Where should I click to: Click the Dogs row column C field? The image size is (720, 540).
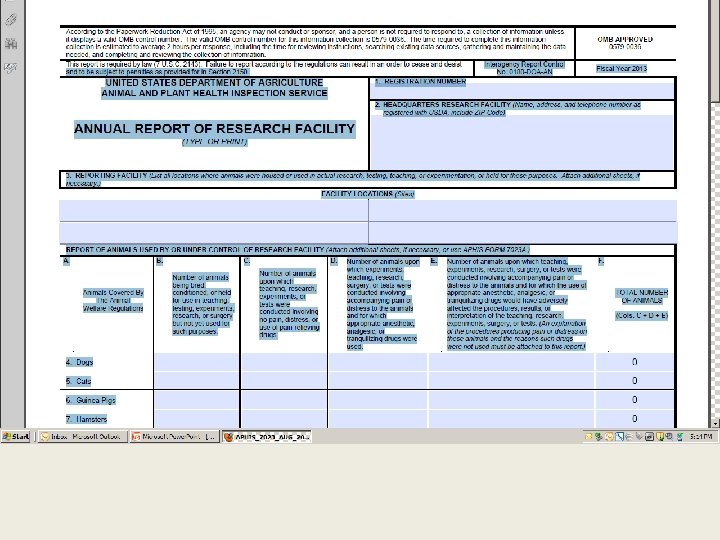tap(284, 362)
